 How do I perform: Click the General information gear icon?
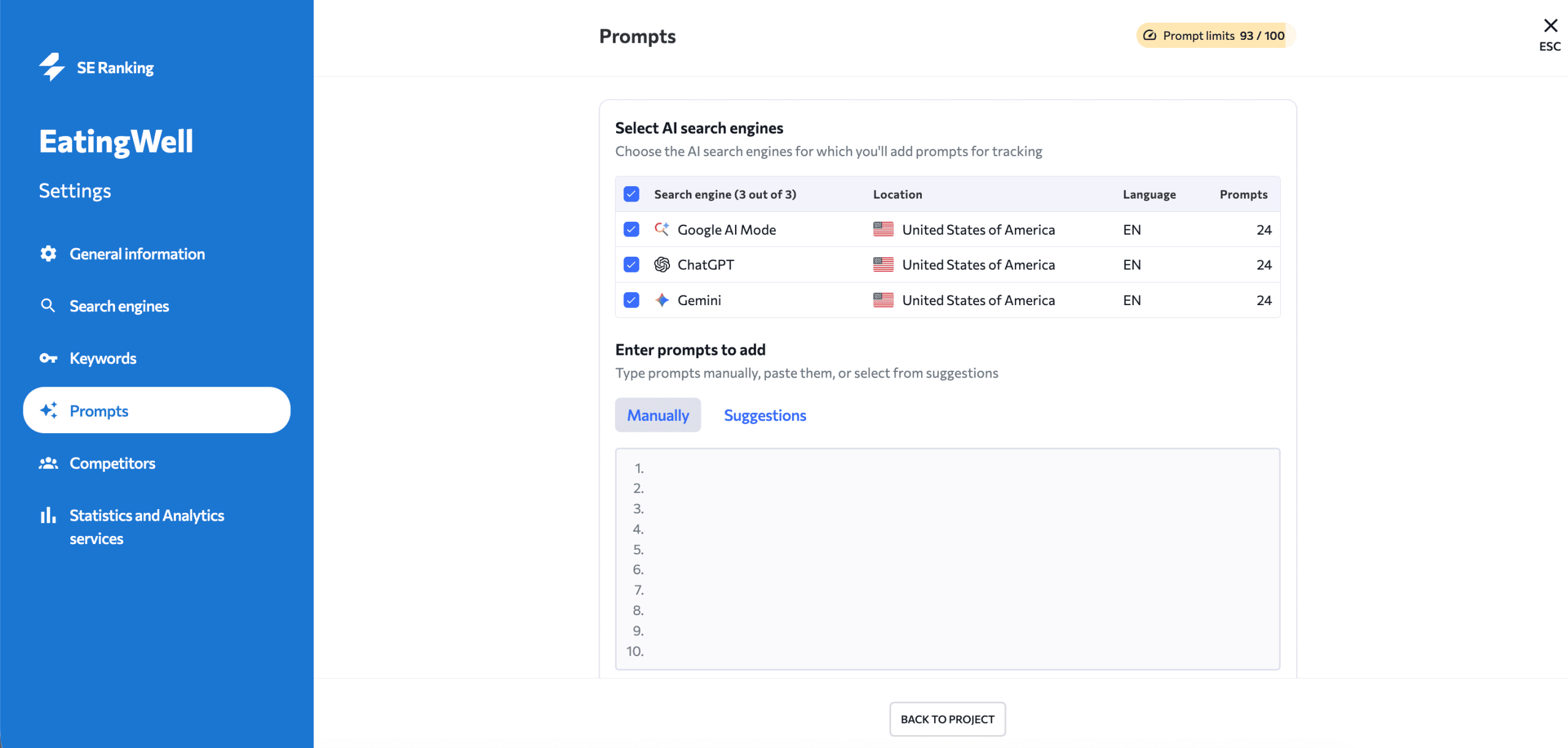coord(48,253)
